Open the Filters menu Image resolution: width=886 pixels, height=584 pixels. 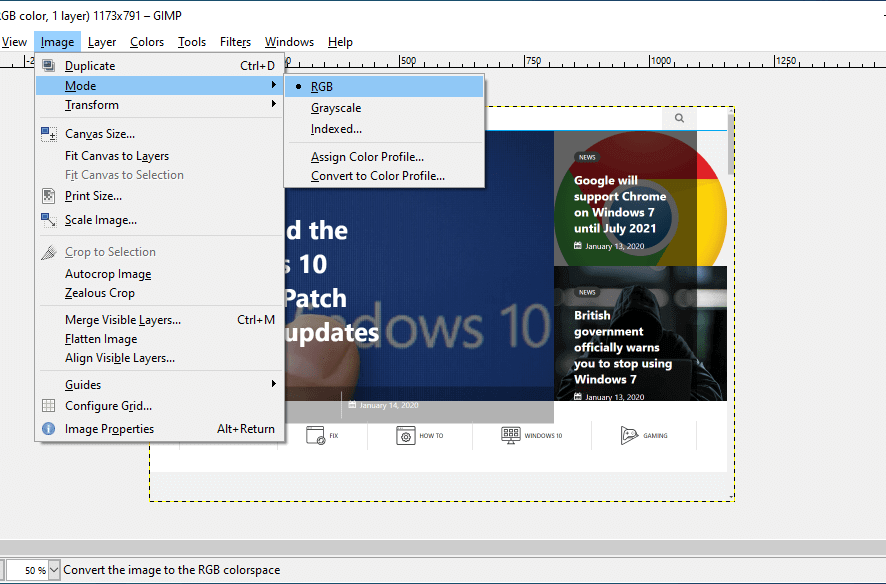(x=235, y=42)
